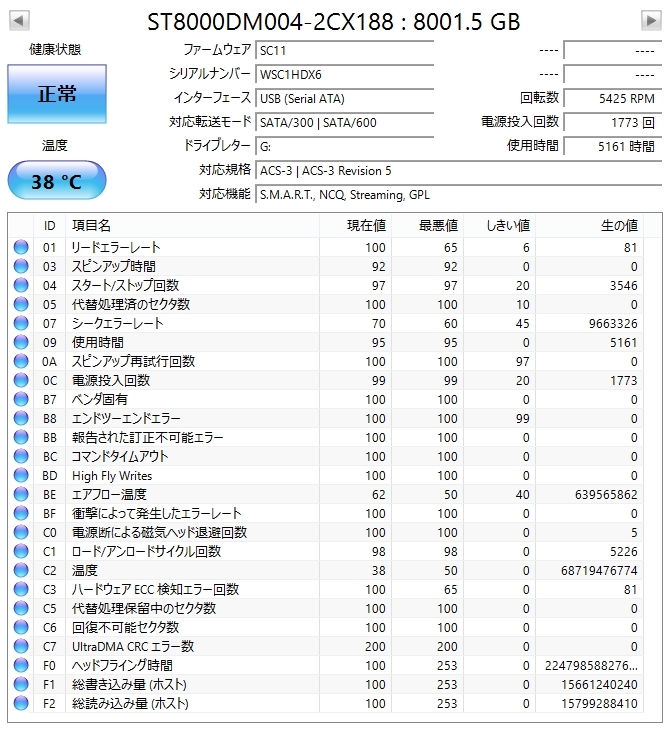Click the 38 °C temperature button
The width and height of the screenshot is (671, 731).
57,180
